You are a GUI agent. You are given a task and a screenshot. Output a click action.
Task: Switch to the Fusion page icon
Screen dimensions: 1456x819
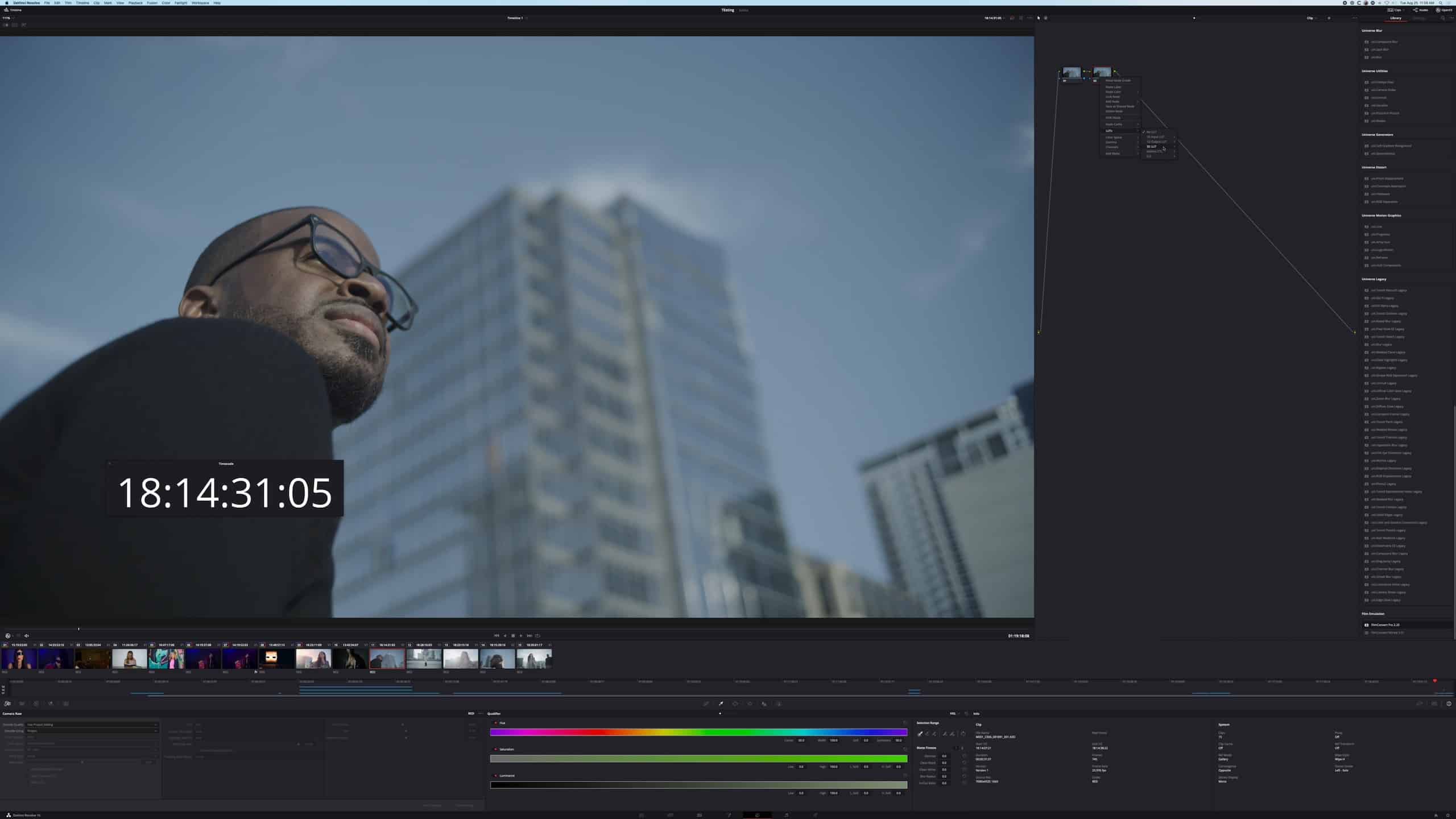(728, 815)
